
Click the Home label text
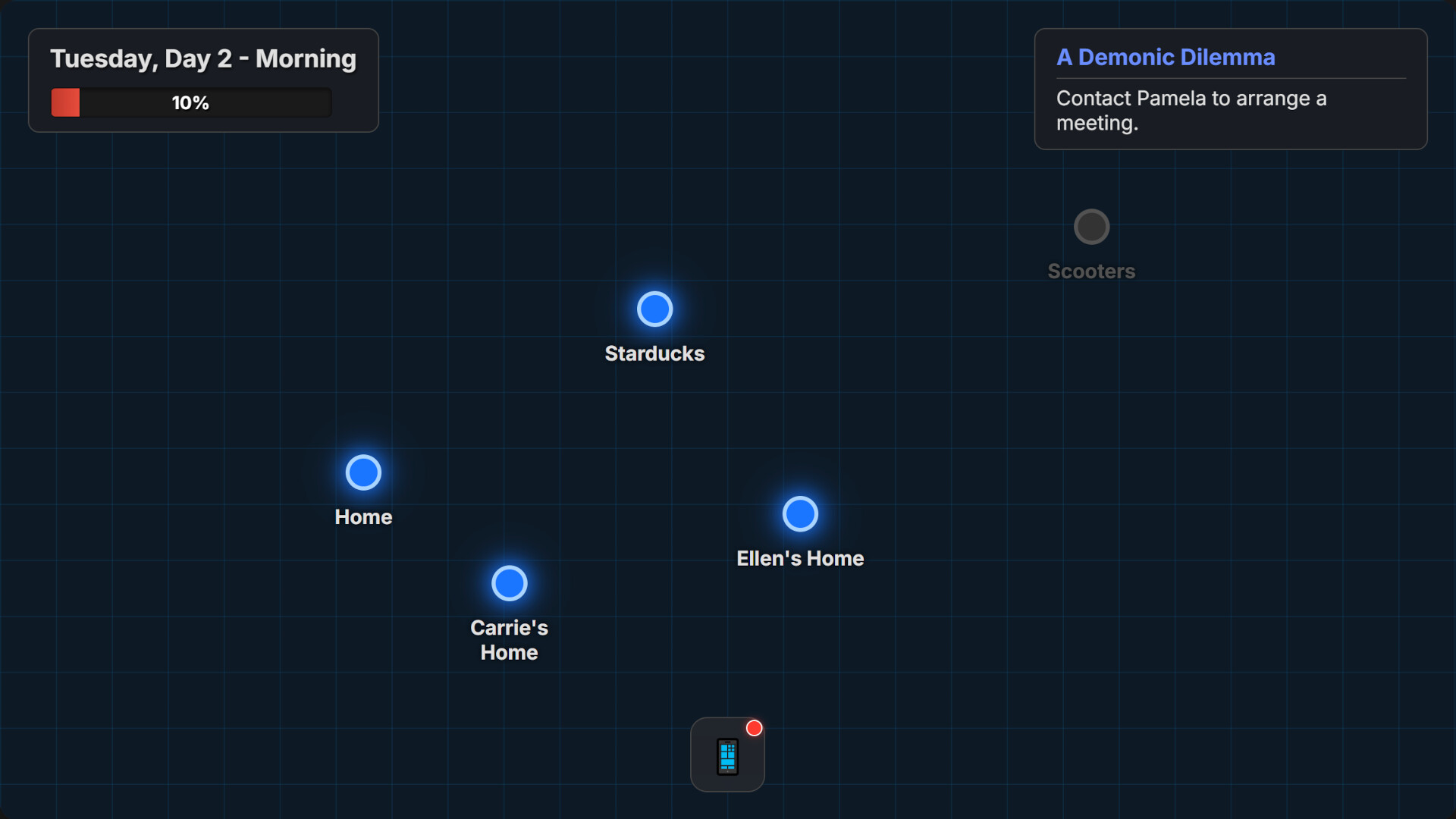pyautogui.click(x=363, y=517)
